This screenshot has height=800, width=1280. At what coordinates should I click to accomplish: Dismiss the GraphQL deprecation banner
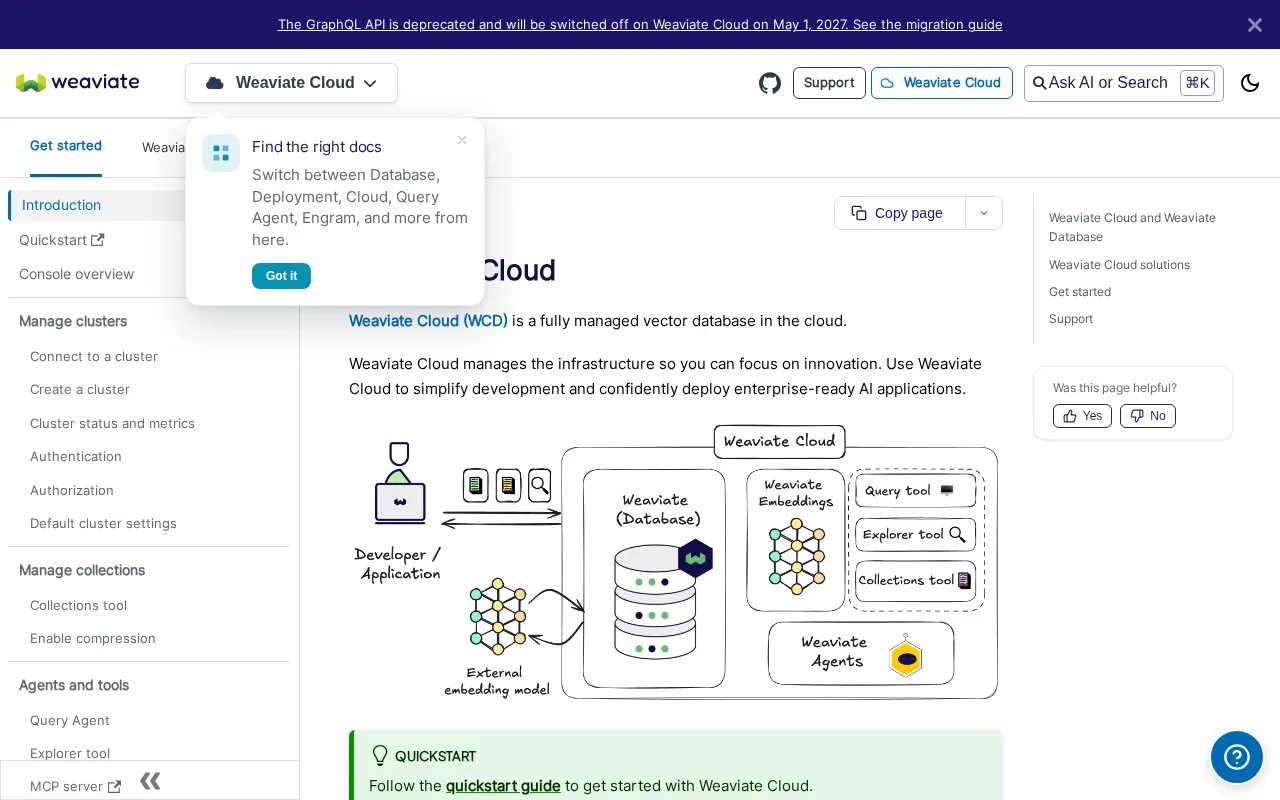(x=1255, y=25)
